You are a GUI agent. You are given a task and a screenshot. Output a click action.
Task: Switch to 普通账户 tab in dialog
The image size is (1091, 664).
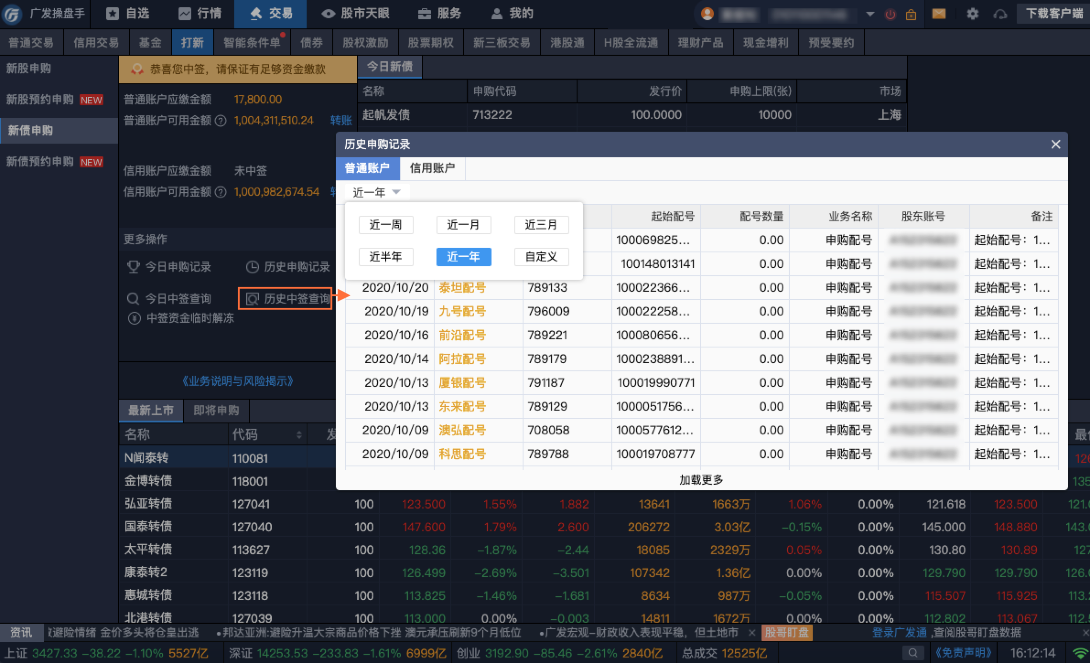click(x=367, y=168)
